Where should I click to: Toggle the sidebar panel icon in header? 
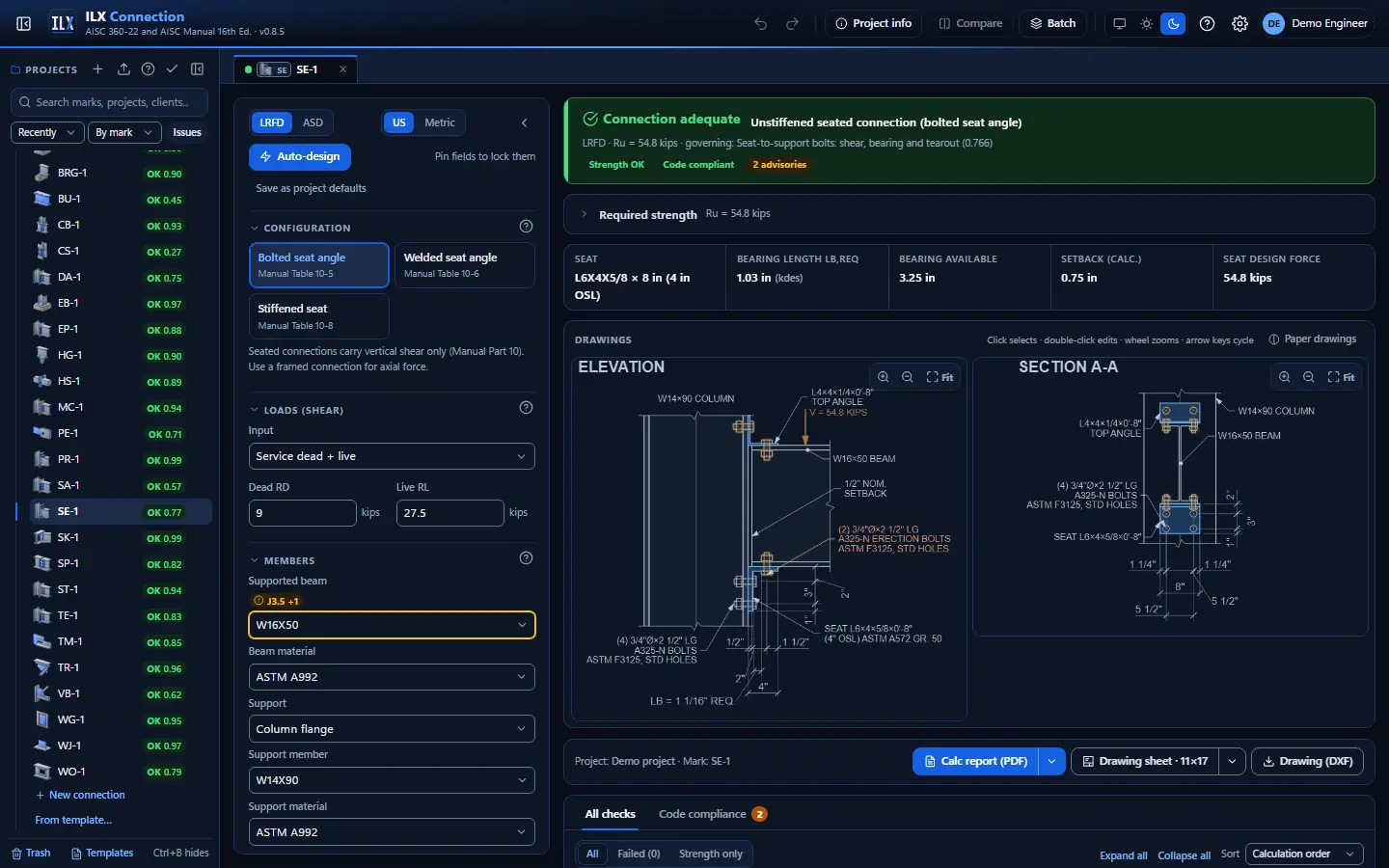coord(24,23)
